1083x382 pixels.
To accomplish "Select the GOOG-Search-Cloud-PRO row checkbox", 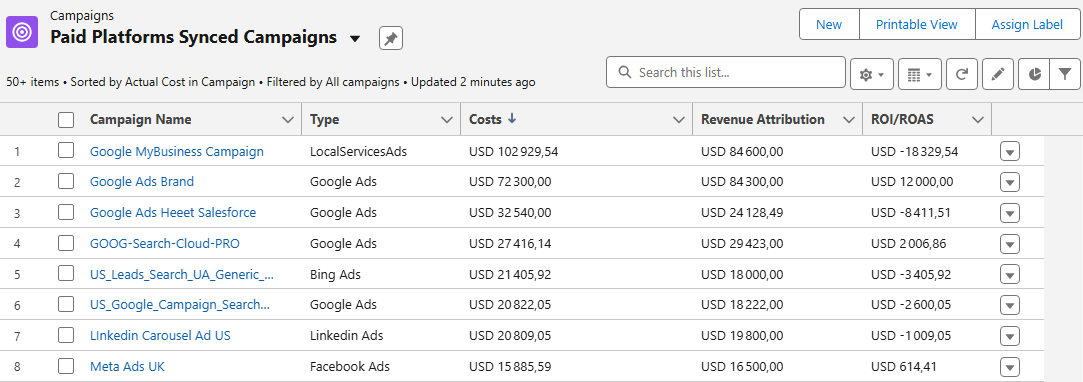I will 66,243.
